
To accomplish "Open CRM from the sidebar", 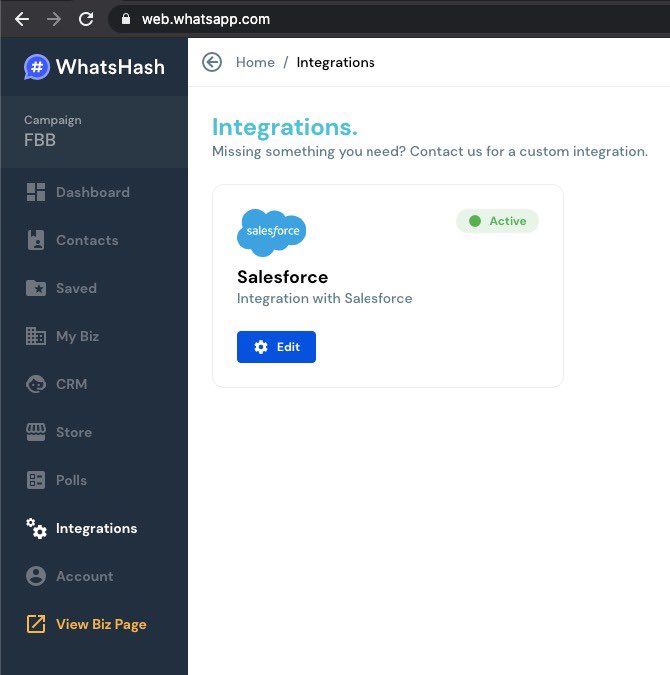I will 94,384.
